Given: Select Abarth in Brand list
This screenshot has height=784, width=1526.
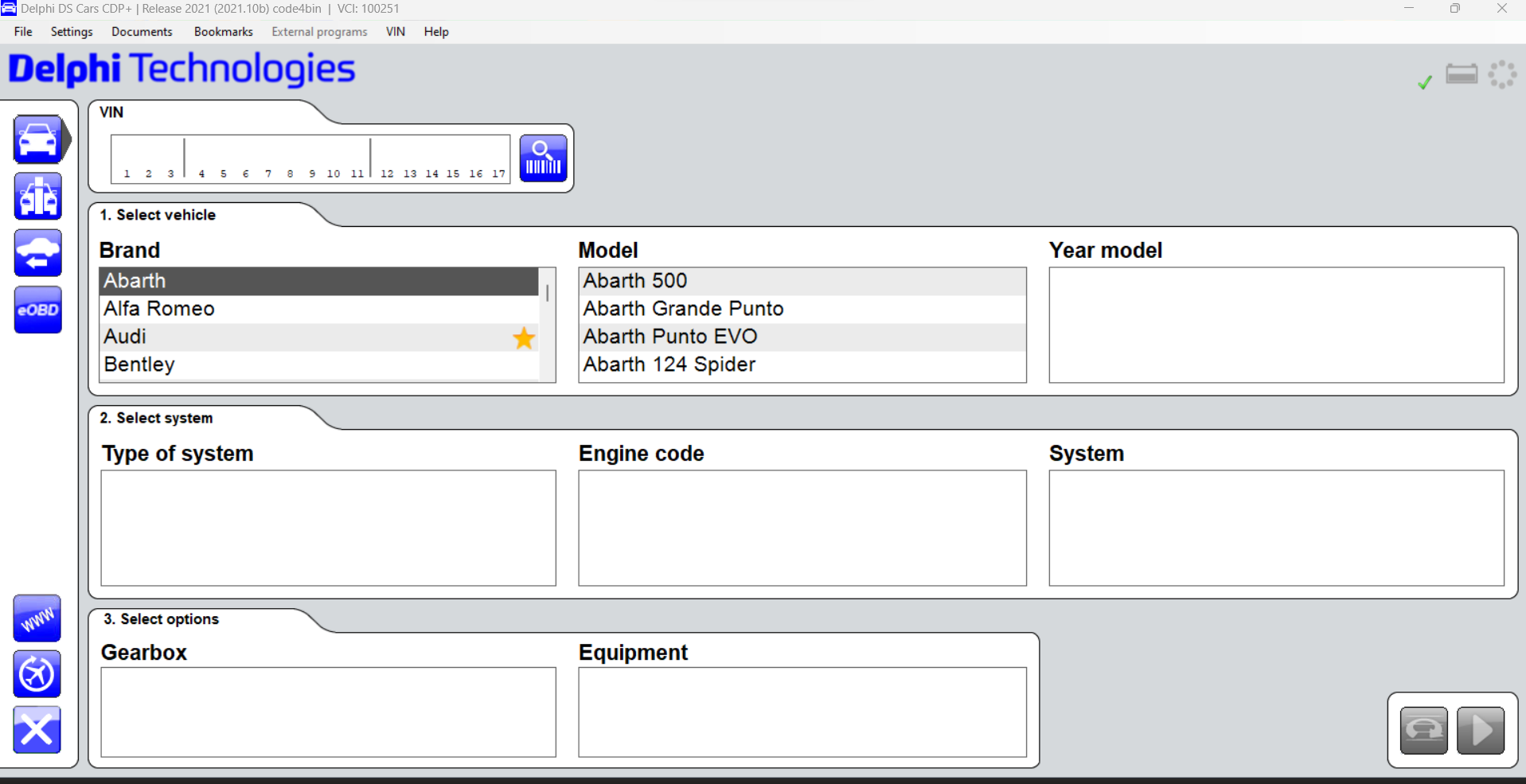Looking at the screenshot, I should click(x=318, y=281).
